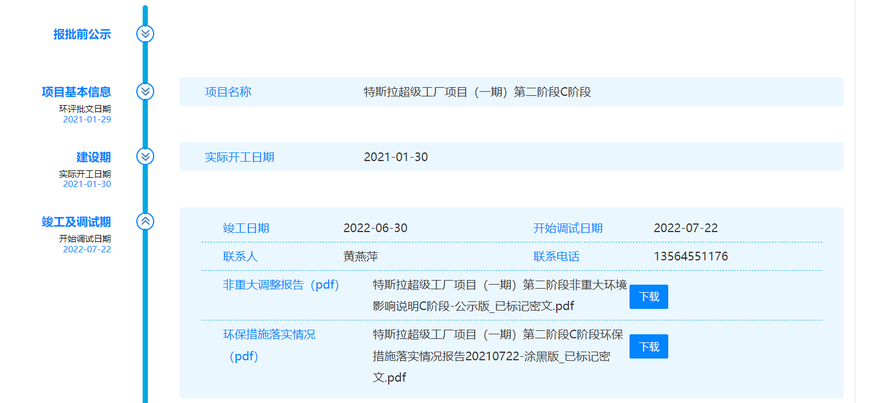Click the 联系人 label
The image size is (875, 403).
(x=240, y=256)
